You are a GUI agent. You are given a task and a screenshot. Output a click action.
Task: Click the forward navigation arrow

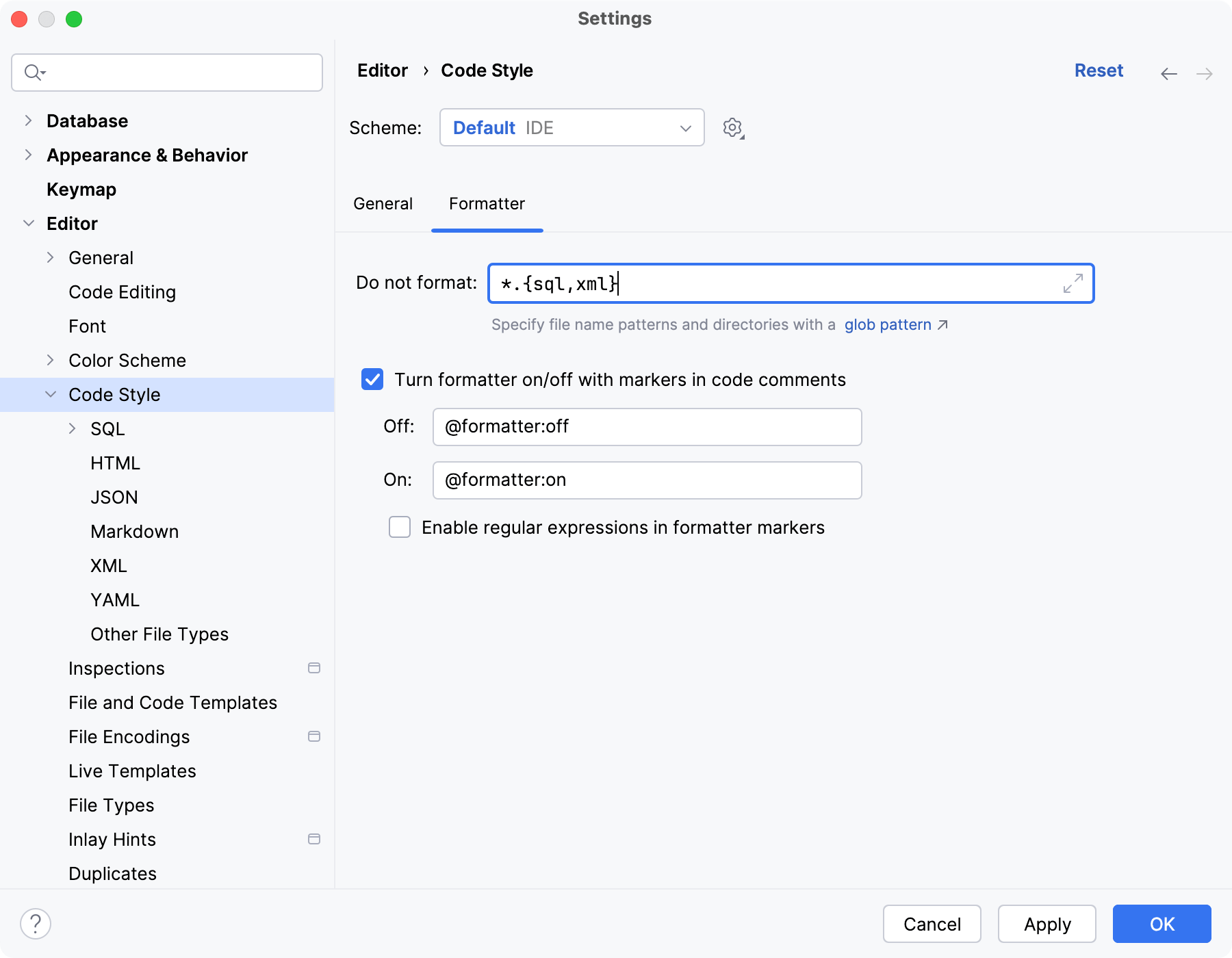(1204, 74)
